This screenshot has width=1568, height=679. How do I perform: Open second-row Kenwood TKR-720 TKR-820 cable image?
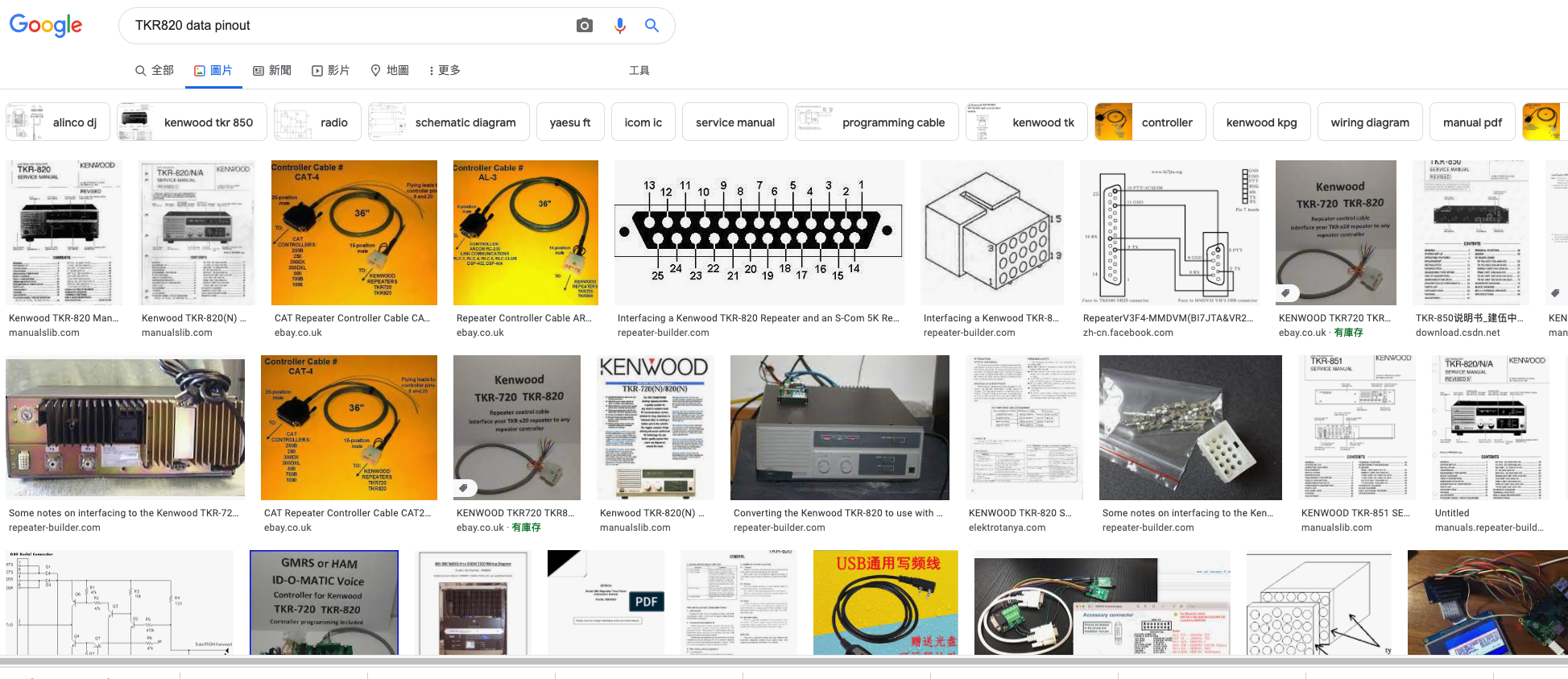517,428
